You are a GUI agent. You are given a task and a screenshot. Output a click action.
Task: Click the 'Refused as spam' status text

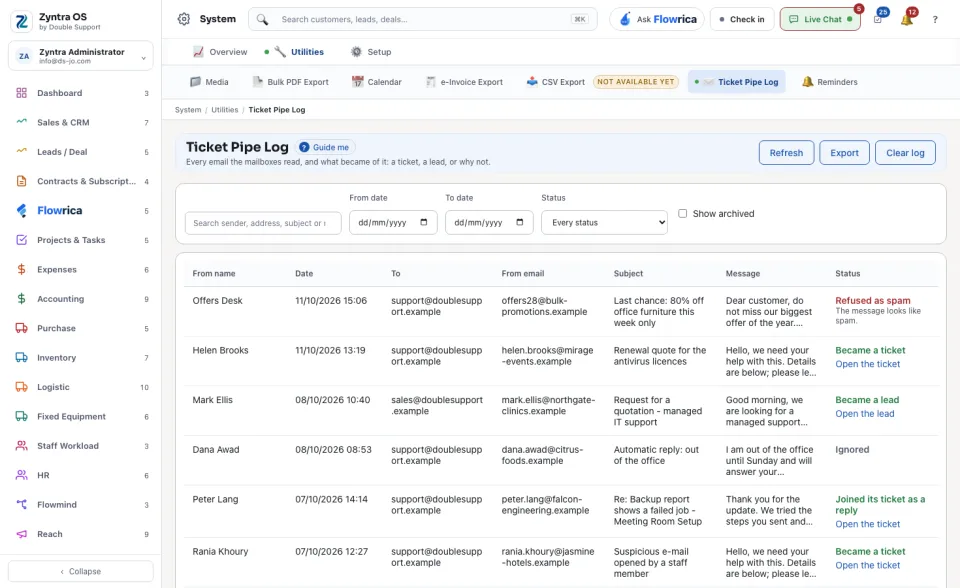tap(872, 301)
